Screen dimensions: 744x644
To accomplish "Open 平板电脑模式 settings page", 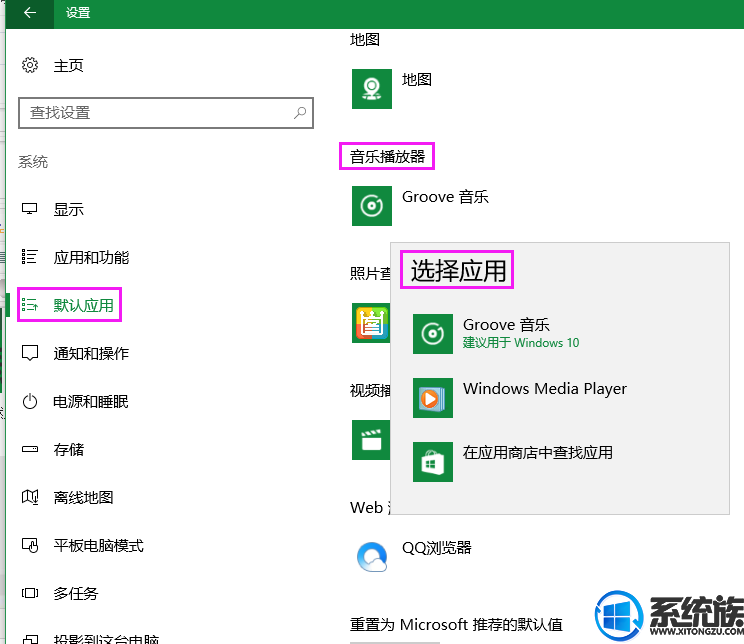I will 98,545.
